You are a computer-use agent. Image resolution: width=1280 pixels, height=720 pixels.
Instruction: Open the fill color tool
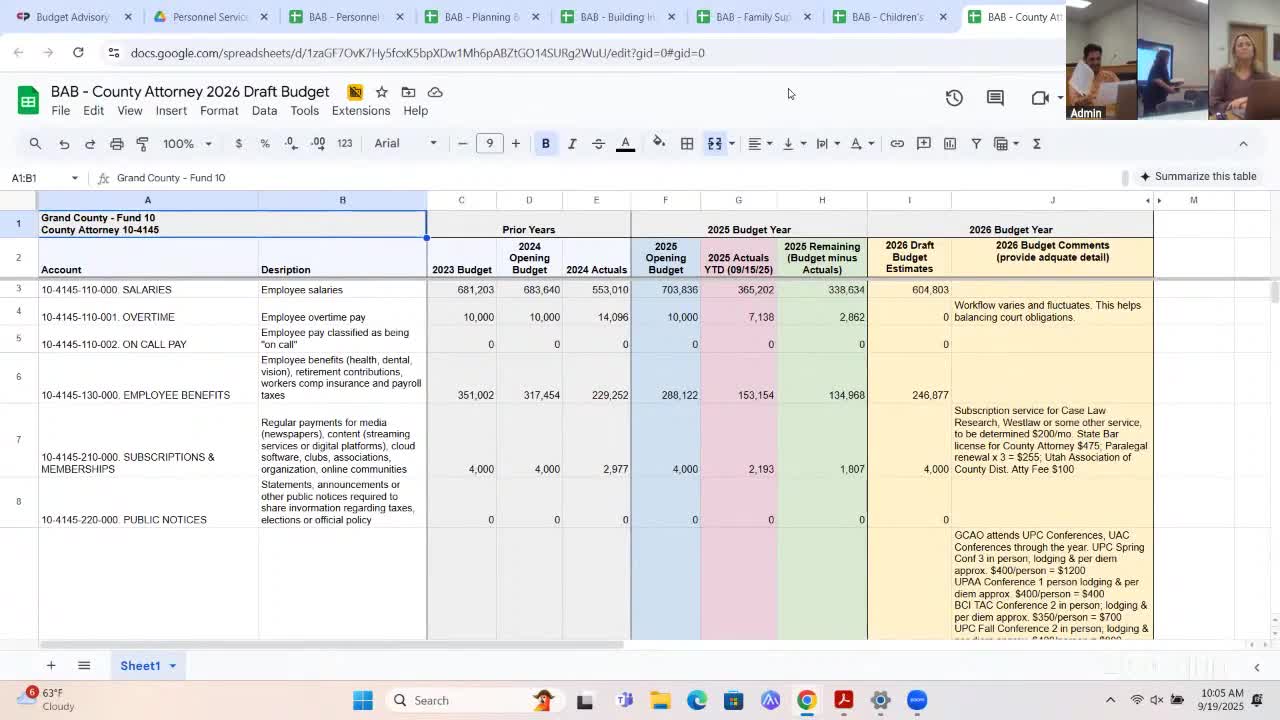click(659, 143)
